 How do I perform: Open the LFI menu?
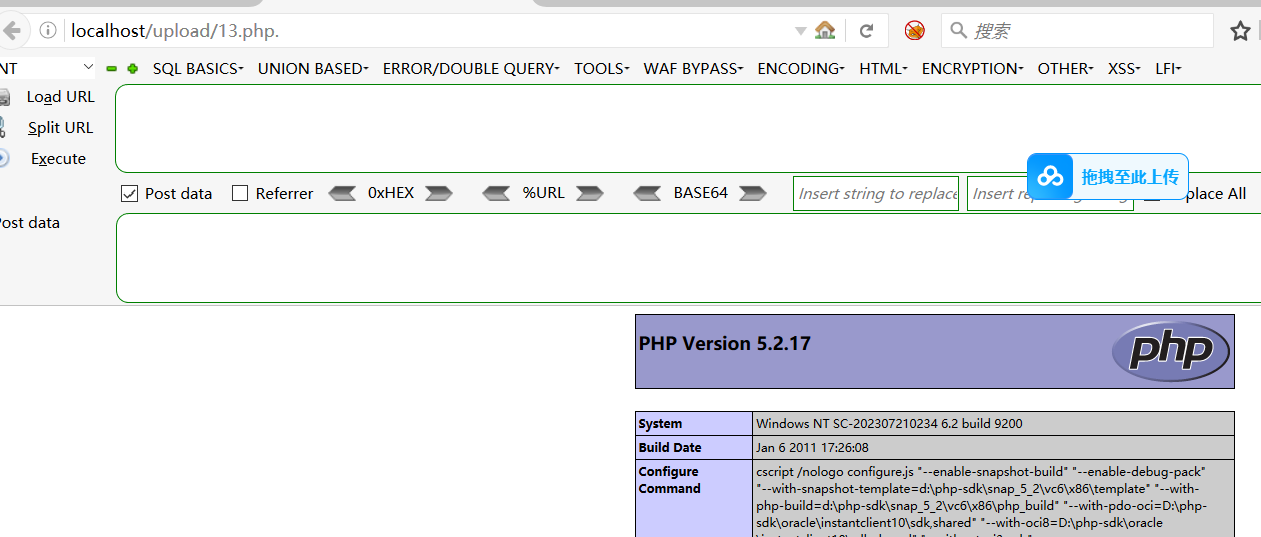coord(1168,69)
